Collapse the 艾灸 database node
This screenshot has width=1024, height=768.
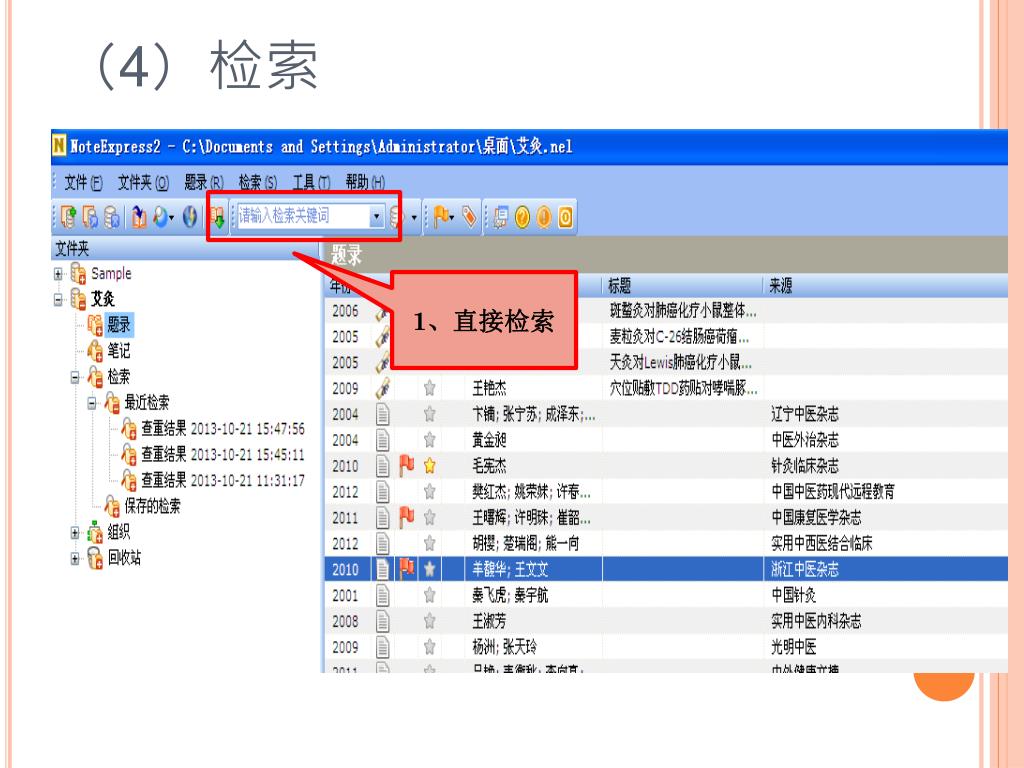58,300
